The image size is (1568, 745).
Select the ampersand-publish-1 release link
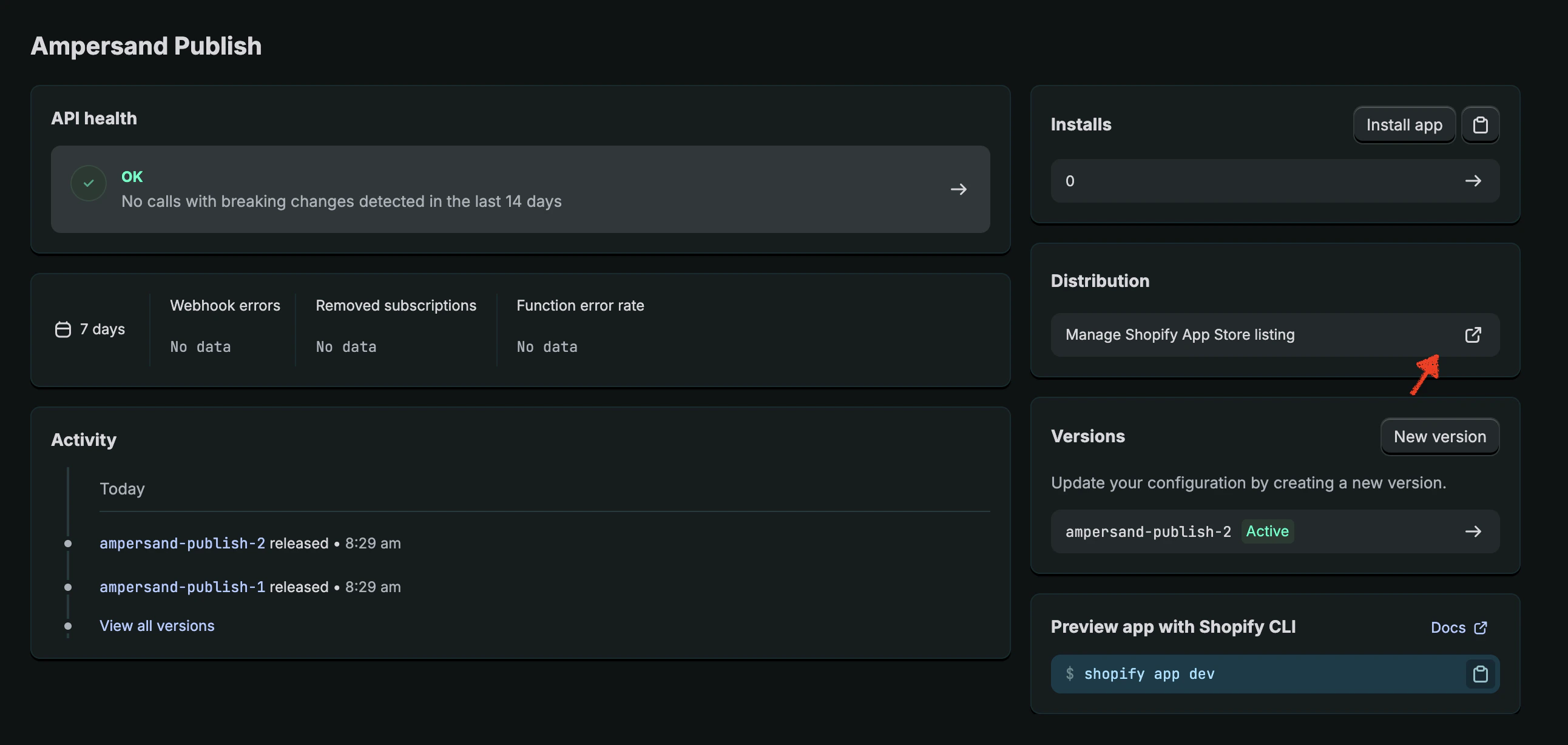tap(182, 587)
